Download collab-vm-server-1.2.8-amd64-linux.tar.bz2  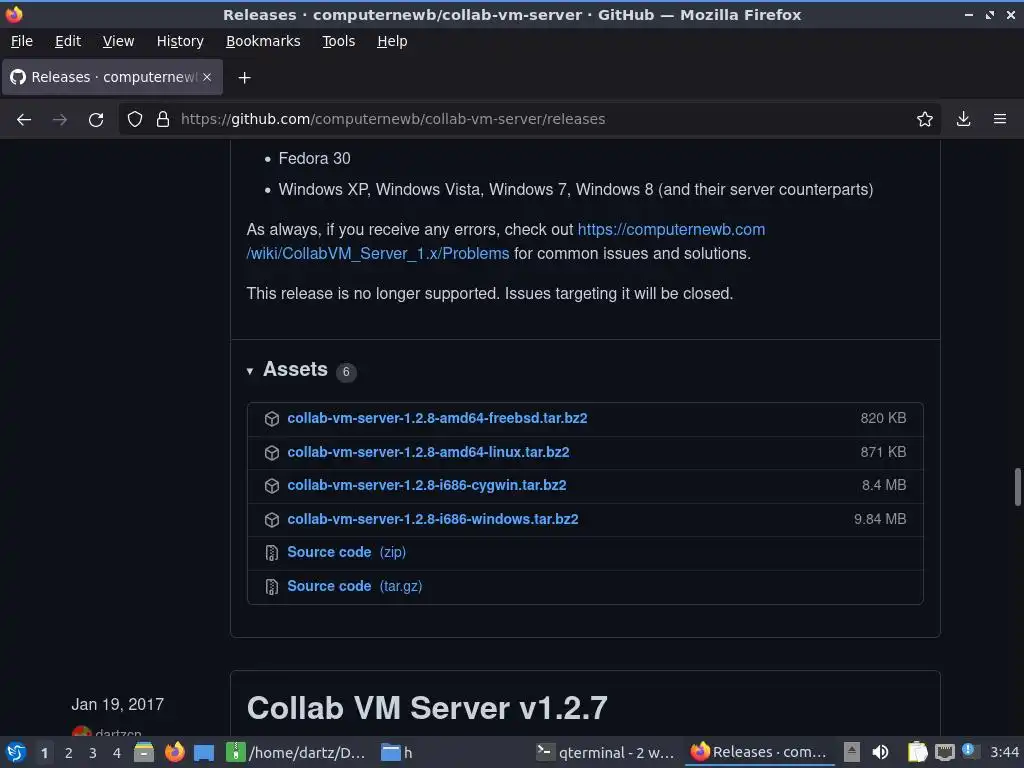(x=428, y=452)
